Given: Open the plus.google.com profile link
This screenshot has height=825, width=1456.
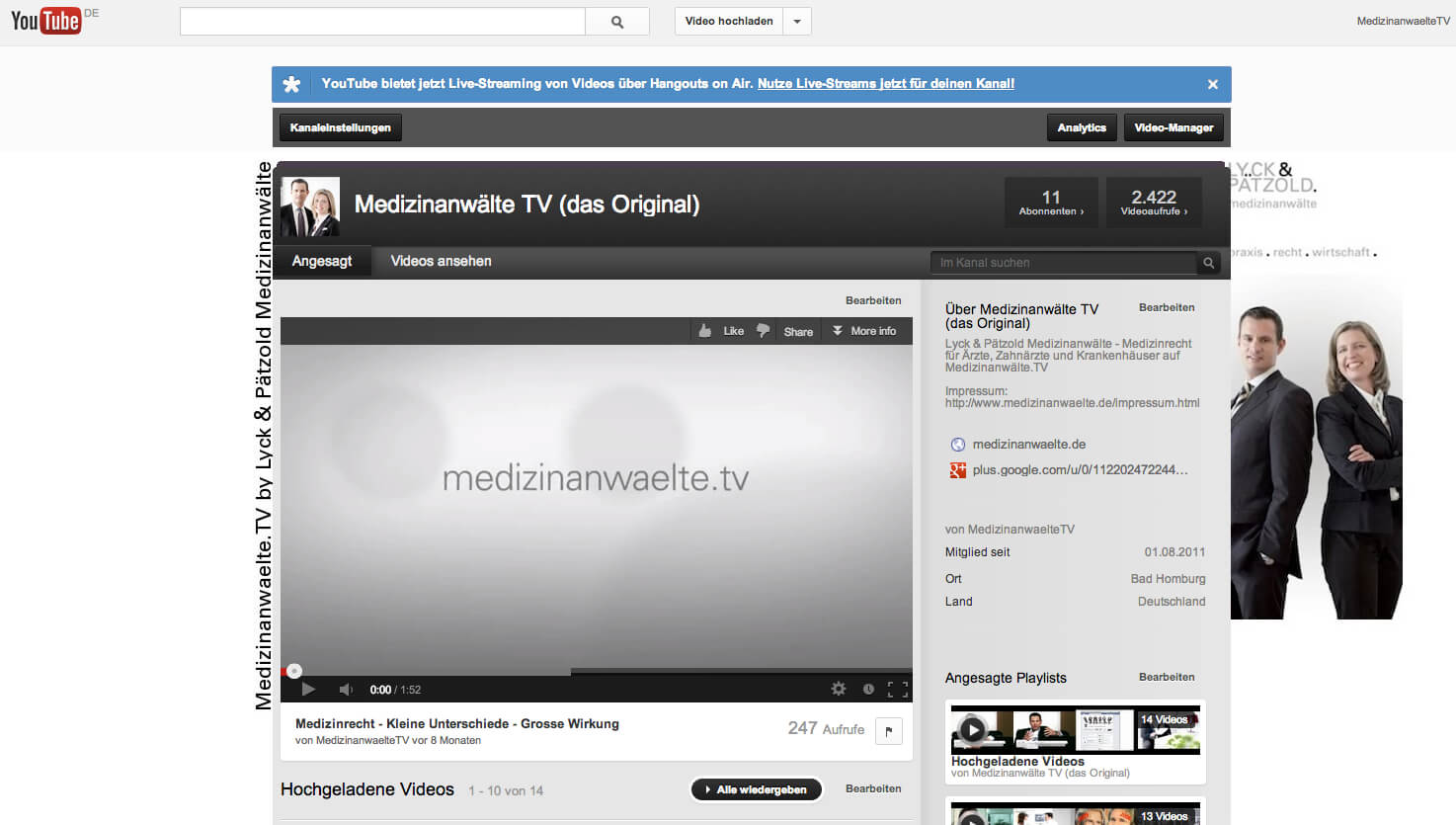Looking at the screenshot, I should 1081,470.
